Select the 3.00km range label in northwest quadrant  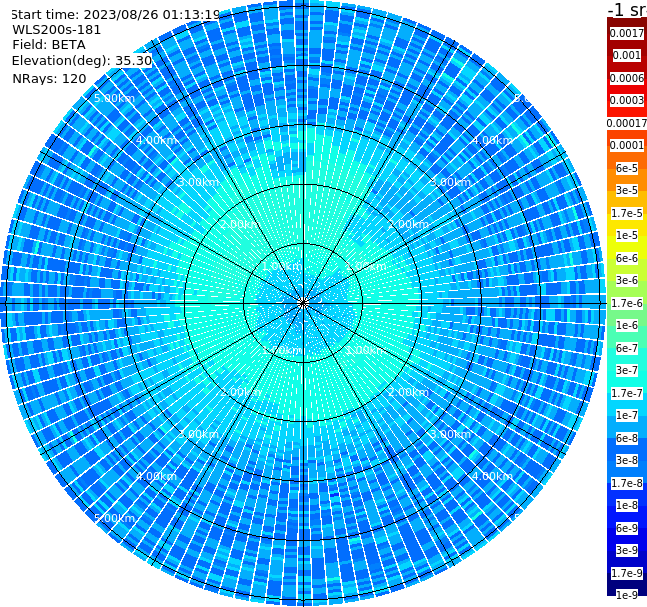(x=198, y=182)
